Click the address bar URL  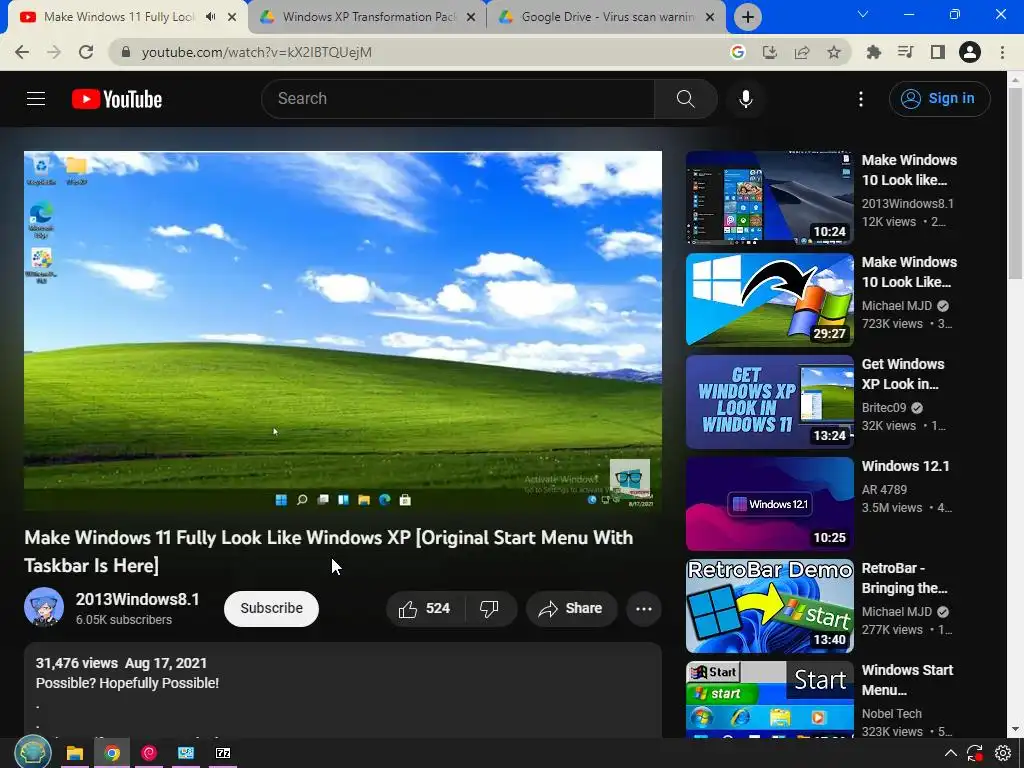[257, 52]
